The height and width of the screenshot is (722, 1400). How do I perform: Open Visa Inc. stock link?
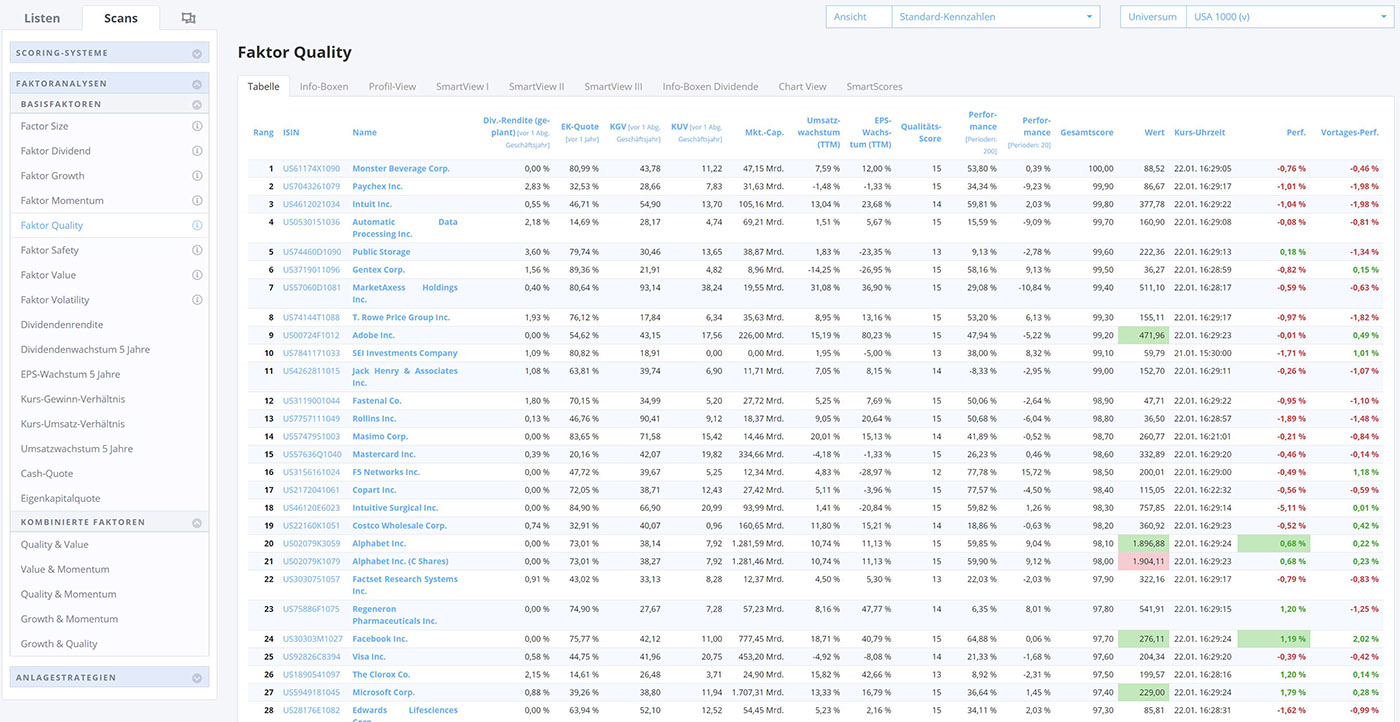tap(369, 657)
